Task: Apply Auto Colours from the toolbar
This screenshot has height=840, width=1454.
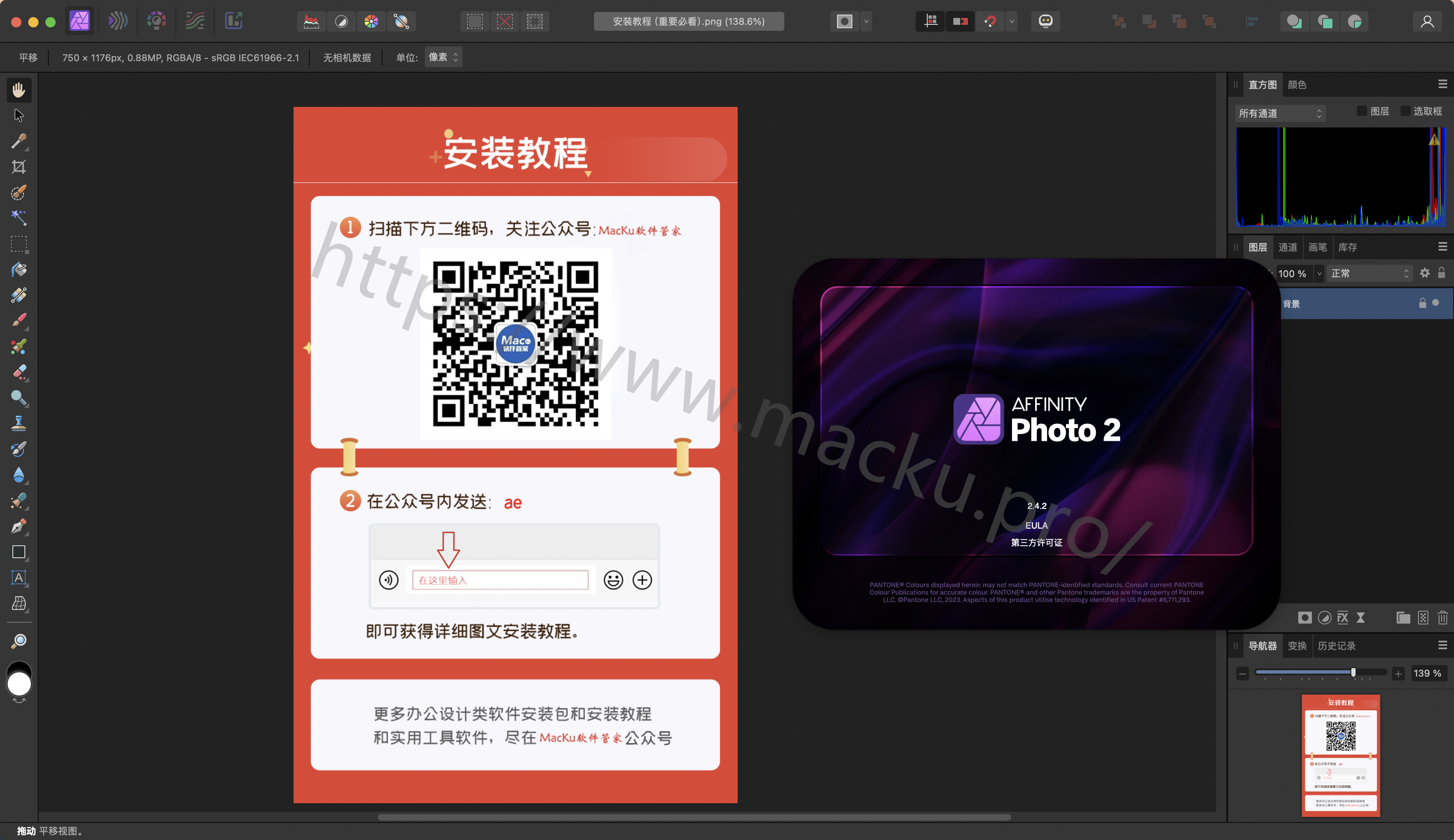Action: coord(371,22)
